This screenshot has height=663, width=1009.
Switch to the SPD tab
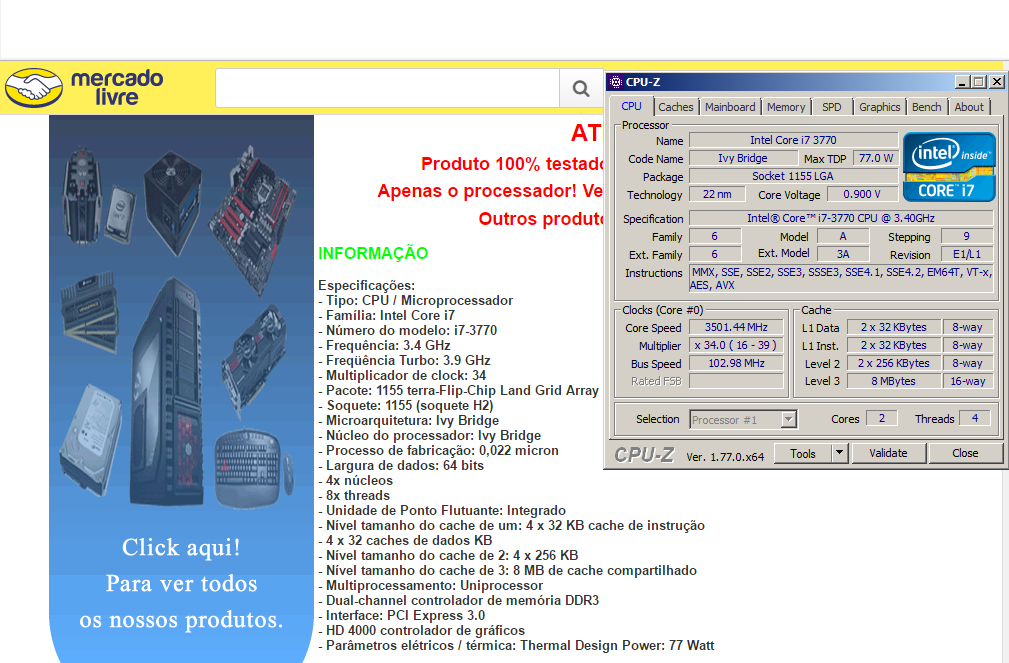coord(831,107)
